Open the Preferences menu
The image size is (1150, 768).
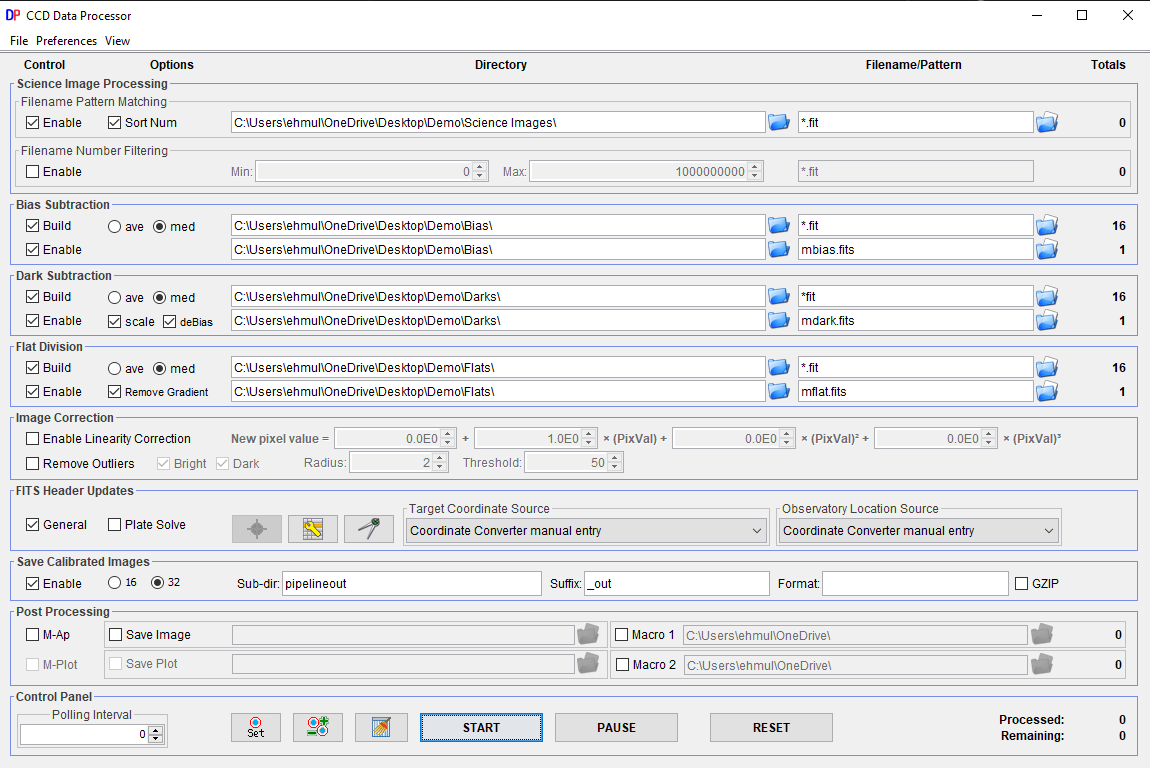pyautogui.click(x=66, y=41)
